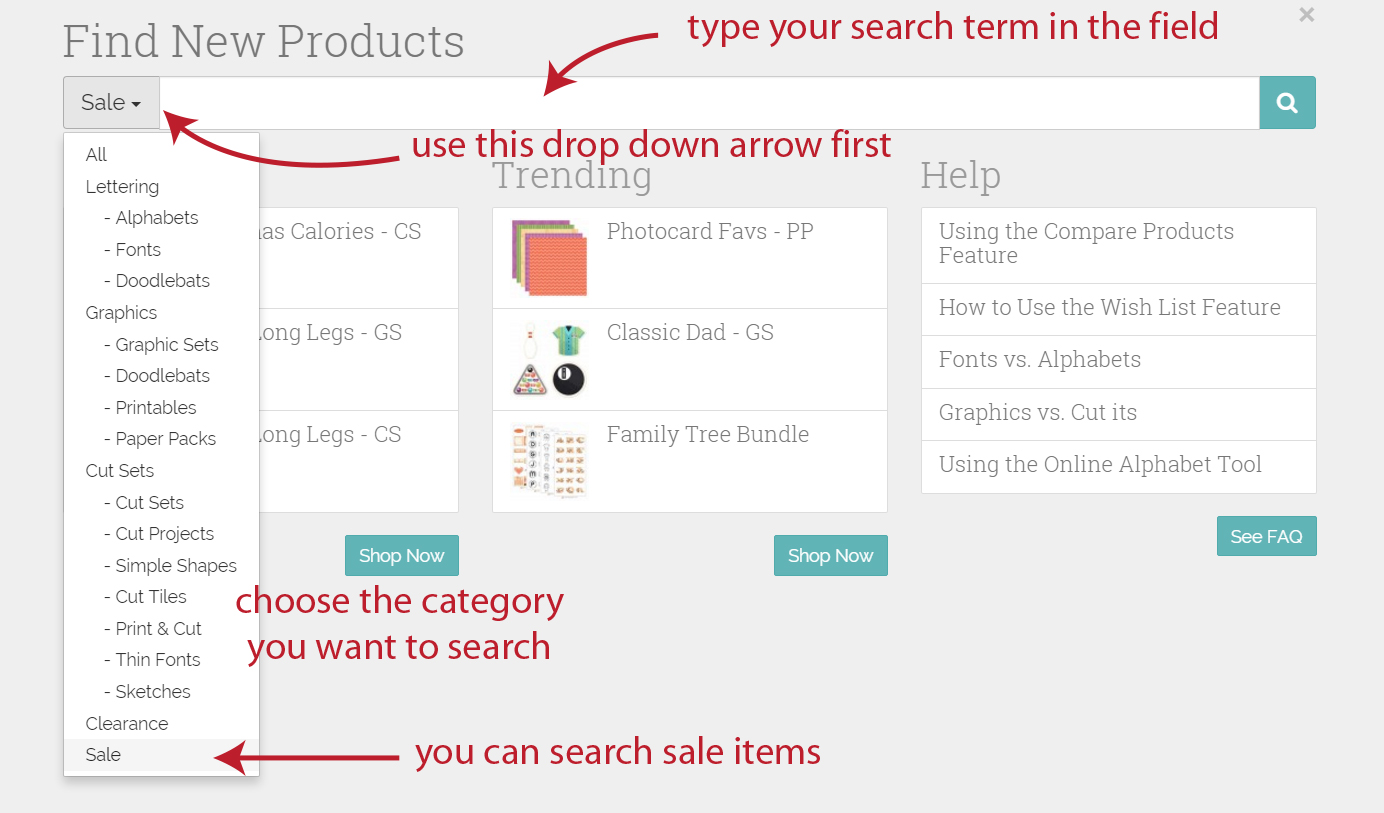Select the Clearance category
Image resolution: width=1384 pixels, height=813 pixels.
pos(127,724)
